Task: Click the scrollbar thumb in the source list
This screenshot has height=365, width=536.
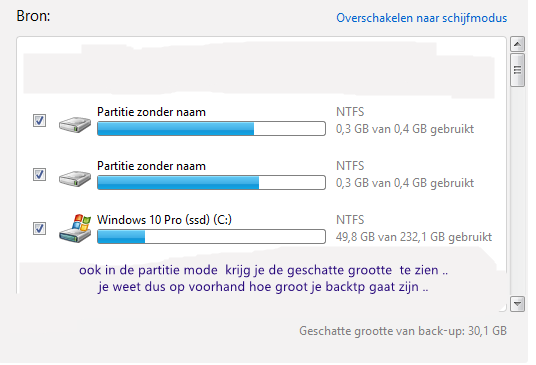Action: tap(517, 70)
